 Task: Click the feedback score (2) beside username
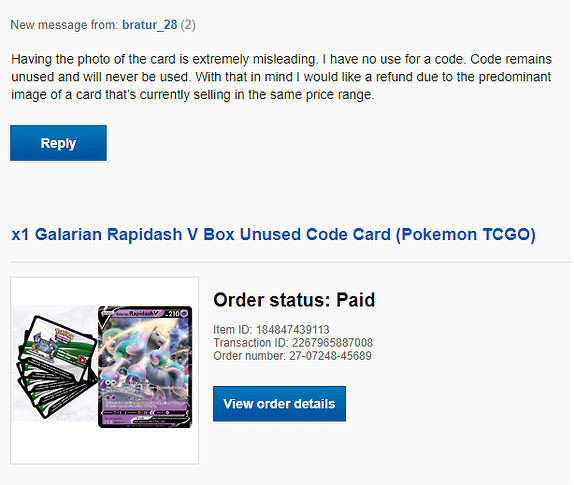(188, 25)
